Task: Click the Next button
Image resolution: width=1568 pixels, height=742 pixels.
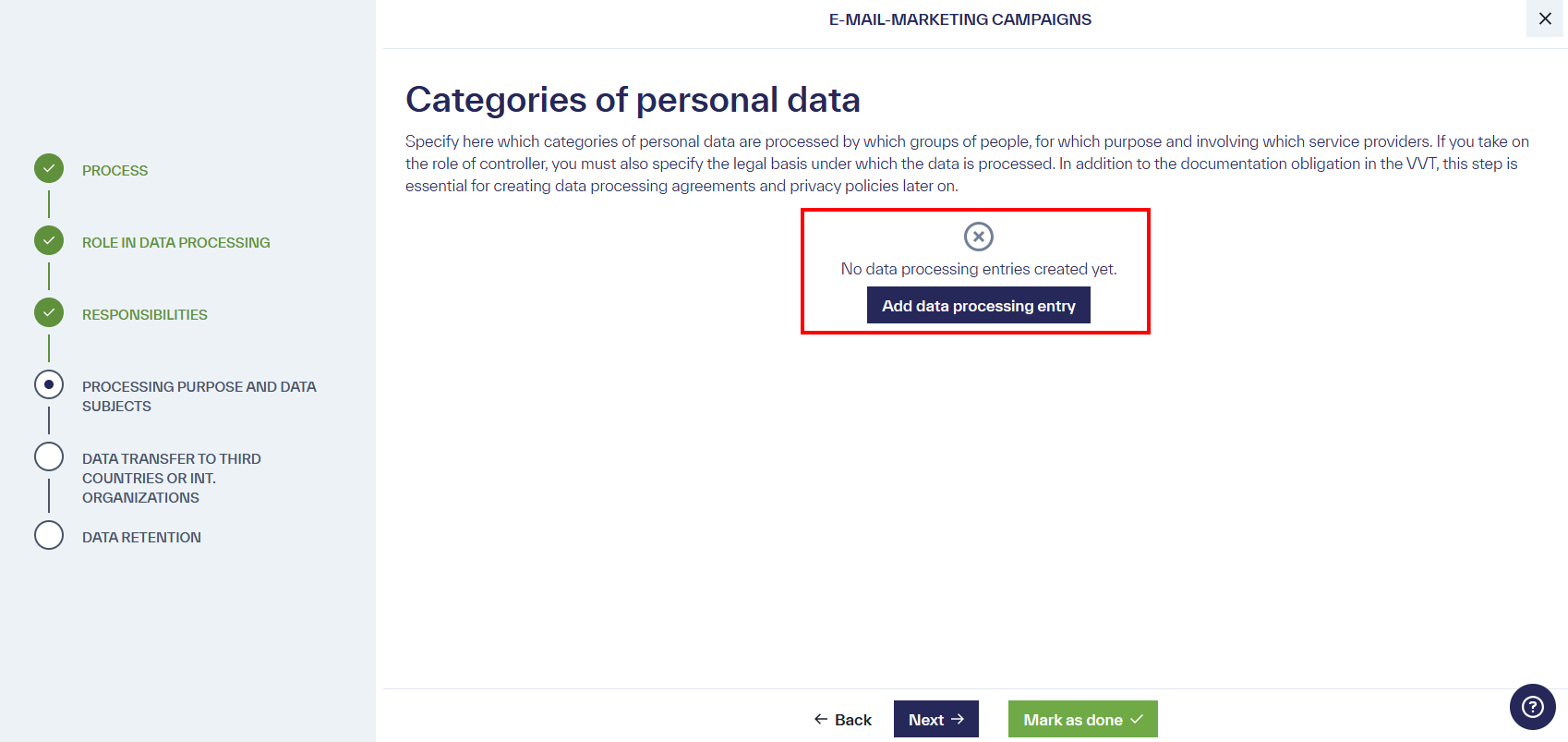Action: pyautogui.click(x=935, y=718)
